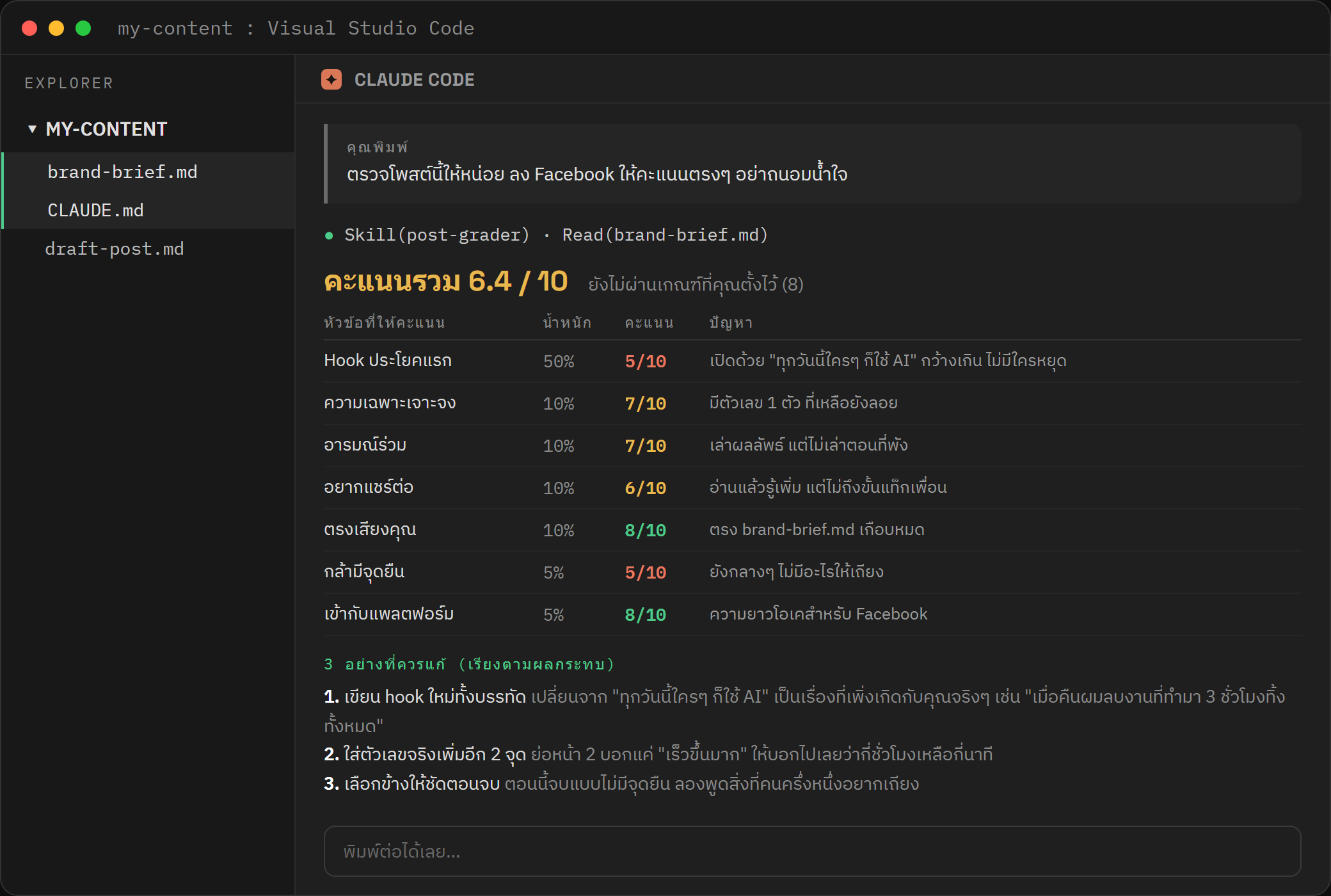
Task: Click the CLAUDE CODE panel title
Action: (415, 79)
